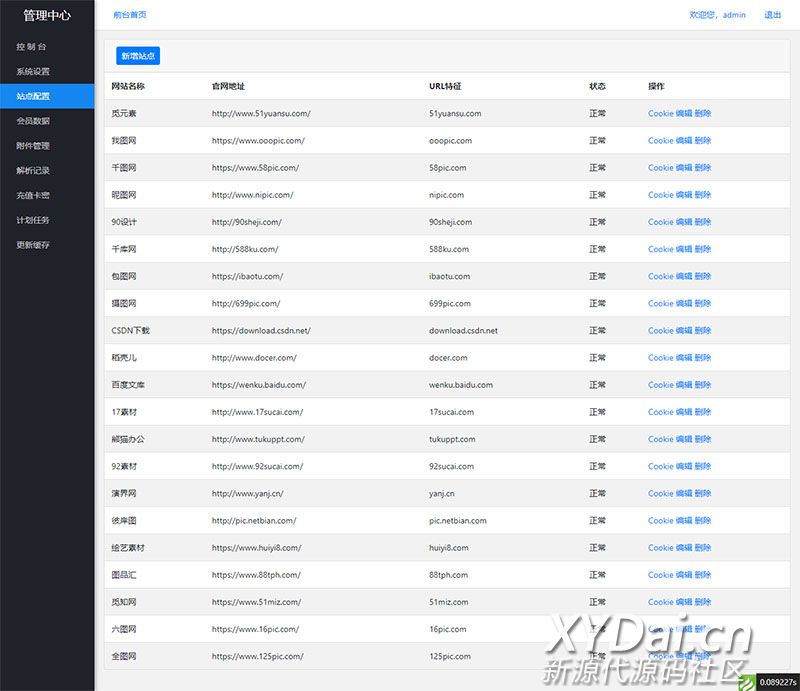Click the download.csdn.net URL特征 cell
Image resolution: width=800 pixels, height=691 pixels.
pos(463,330)
